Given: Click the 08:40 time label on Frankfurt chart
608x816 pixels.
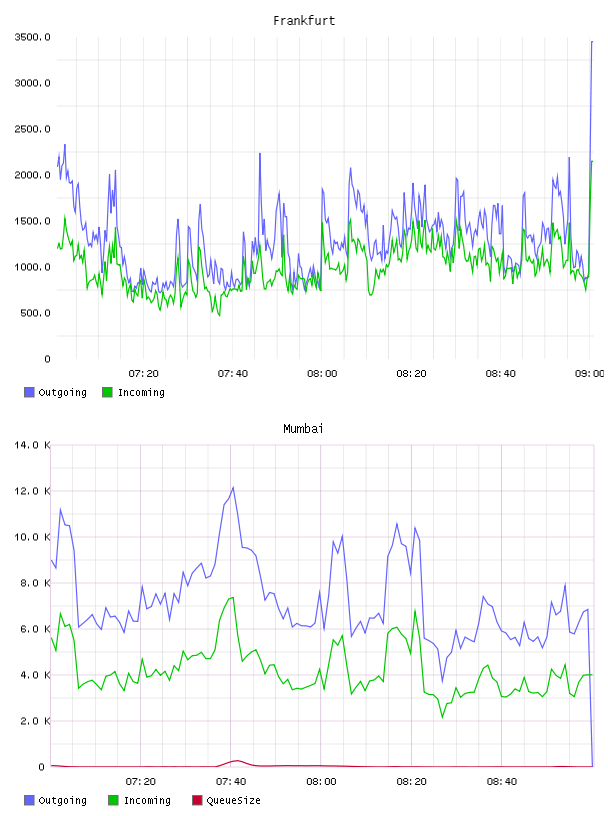Looking at the screenshot, I should (501, 374).
